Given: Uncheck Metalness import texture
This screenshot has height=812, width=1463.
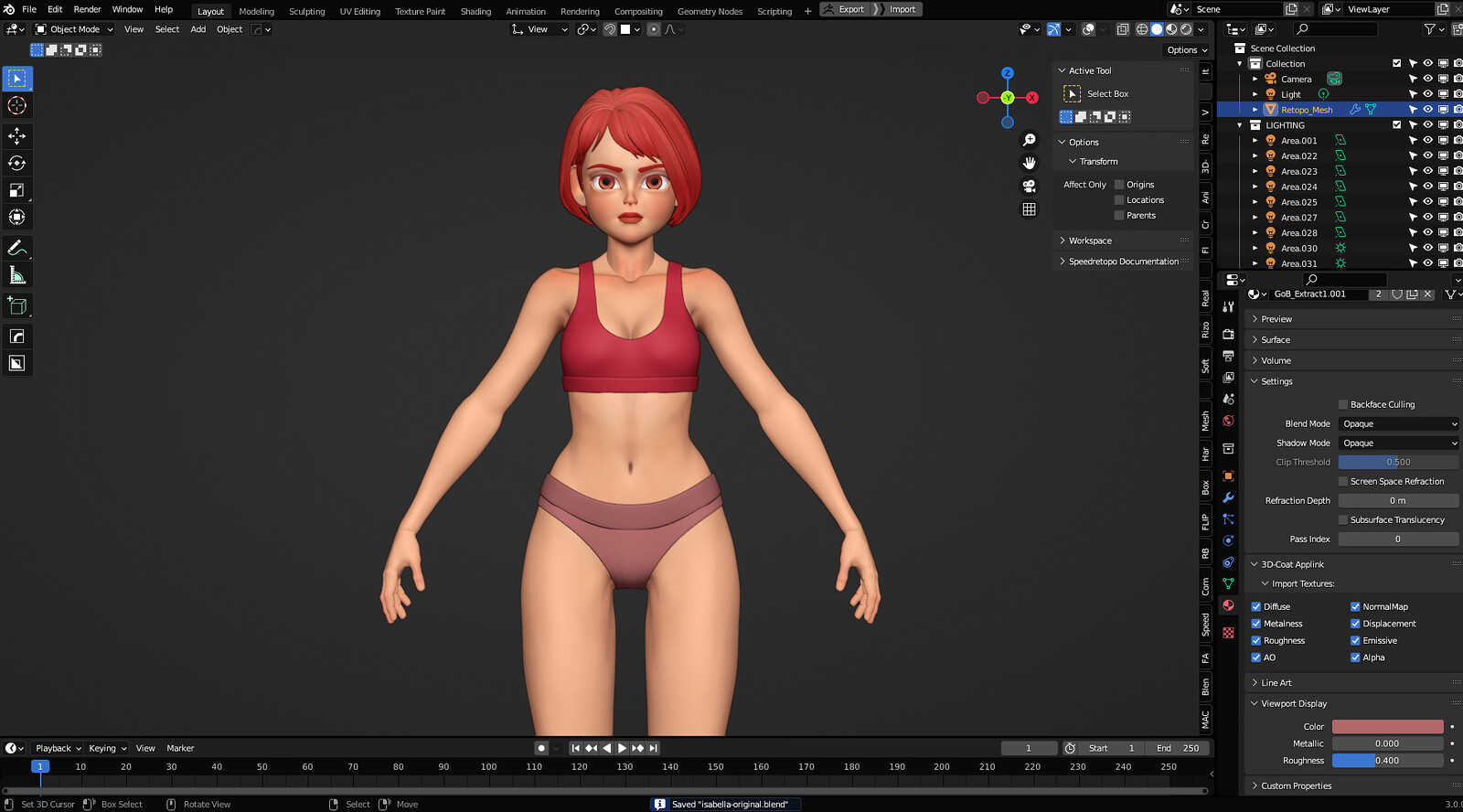Looking at the screenshot, I should point(1256,624).
